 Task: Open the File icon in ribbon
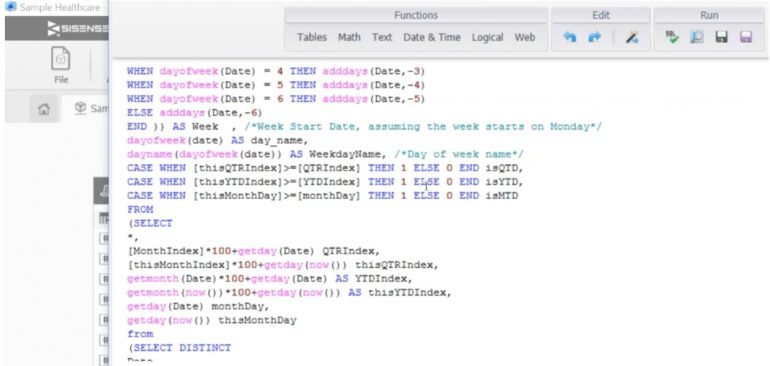coord(61,65)
